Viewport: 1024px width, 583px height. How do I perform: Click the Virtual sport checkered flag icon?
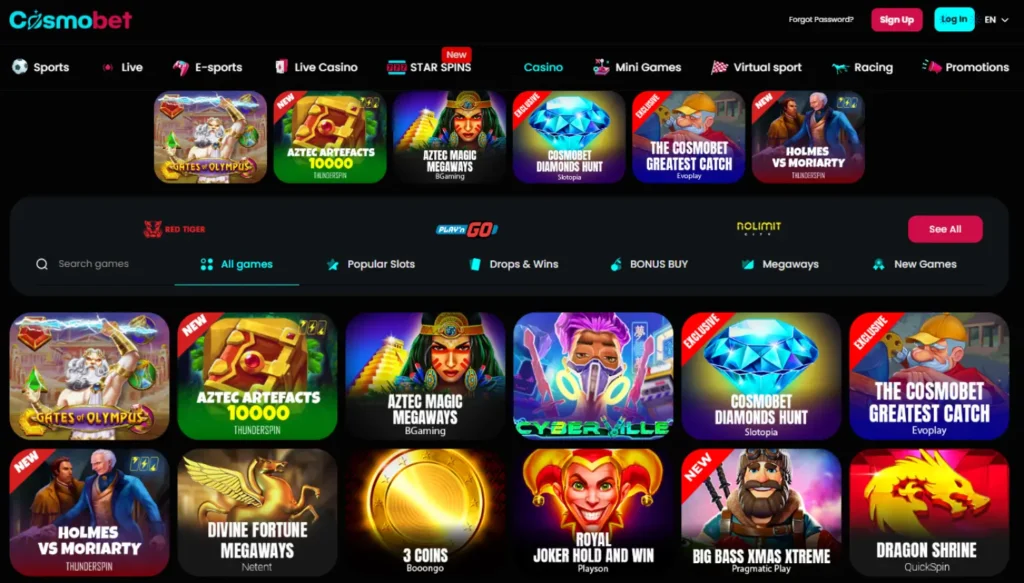719,67
